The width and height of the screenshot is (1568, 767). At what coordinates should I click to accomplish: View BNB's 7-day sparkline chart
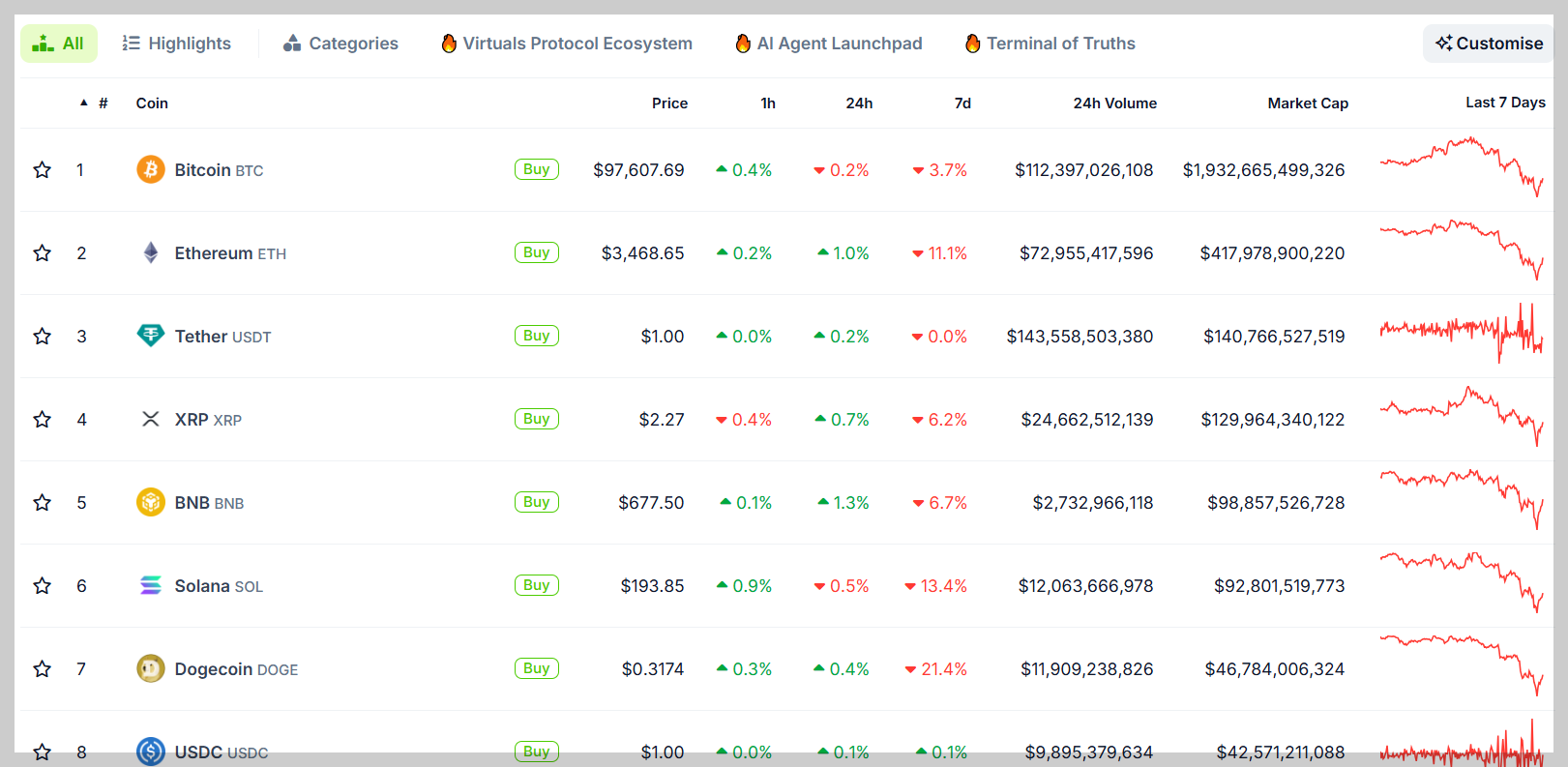(x=1462, y=500)
